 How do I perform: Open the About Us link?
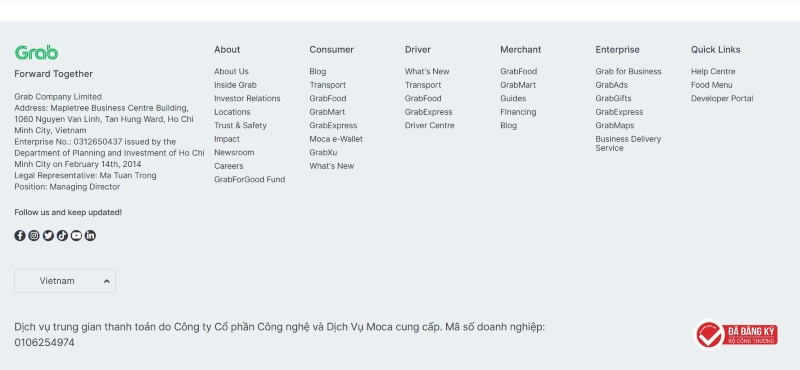pyautogui.click(x=231, y=71)
